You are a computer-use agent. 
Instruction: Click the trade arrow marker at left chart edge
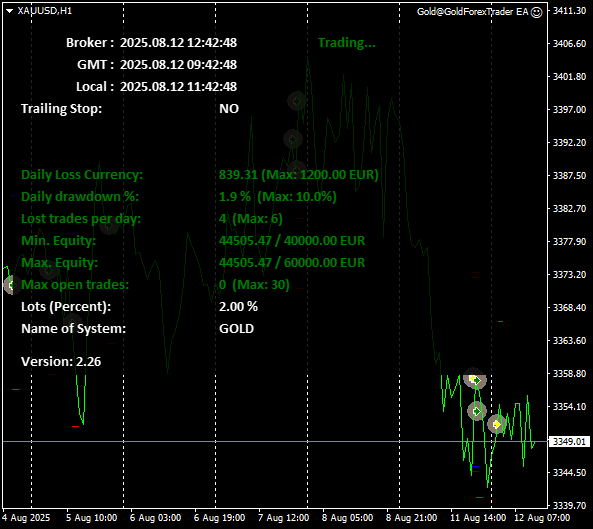[11, 285]
